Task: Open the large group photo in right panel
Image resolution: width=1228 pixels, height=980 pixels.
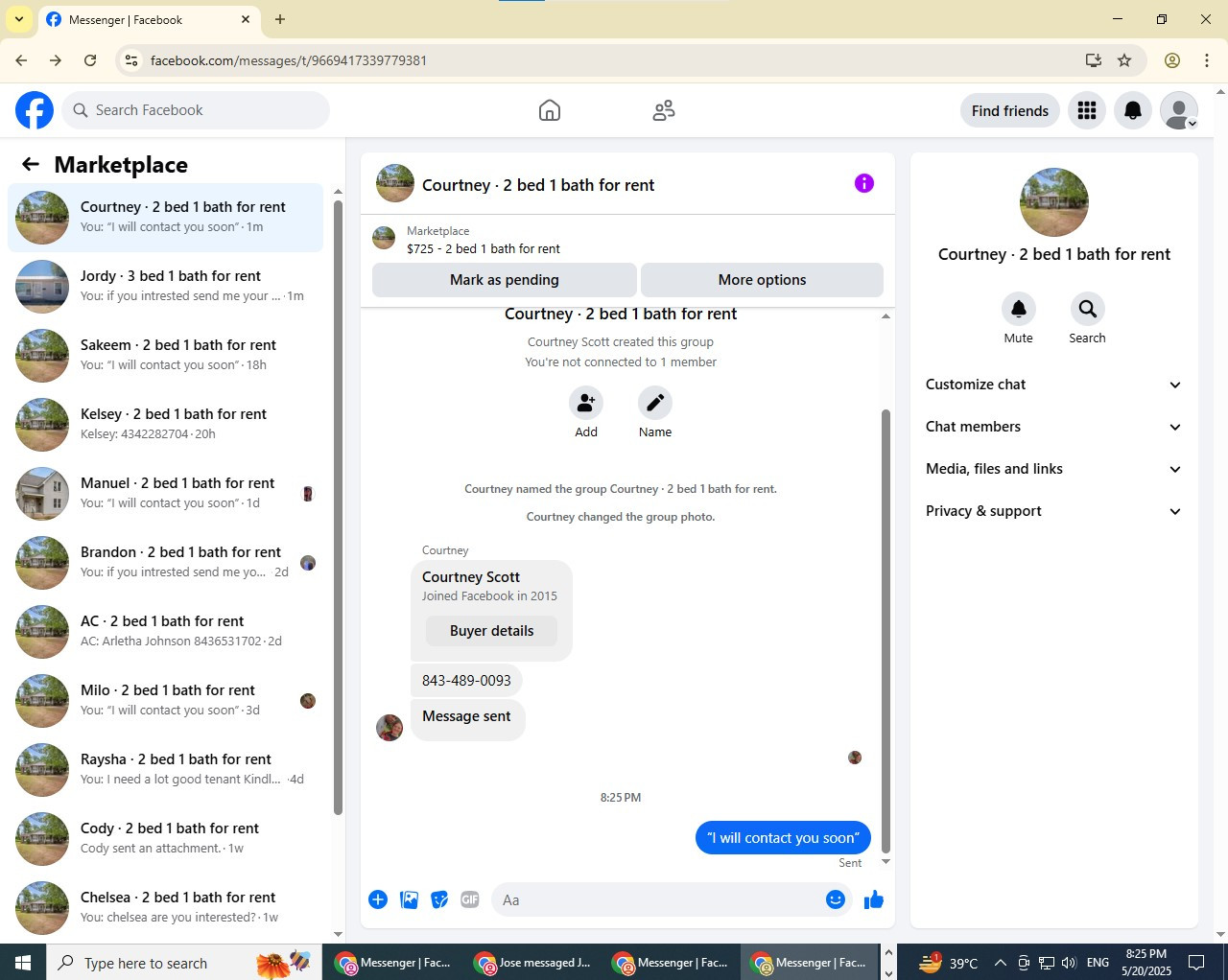Action: point(1054,202)
